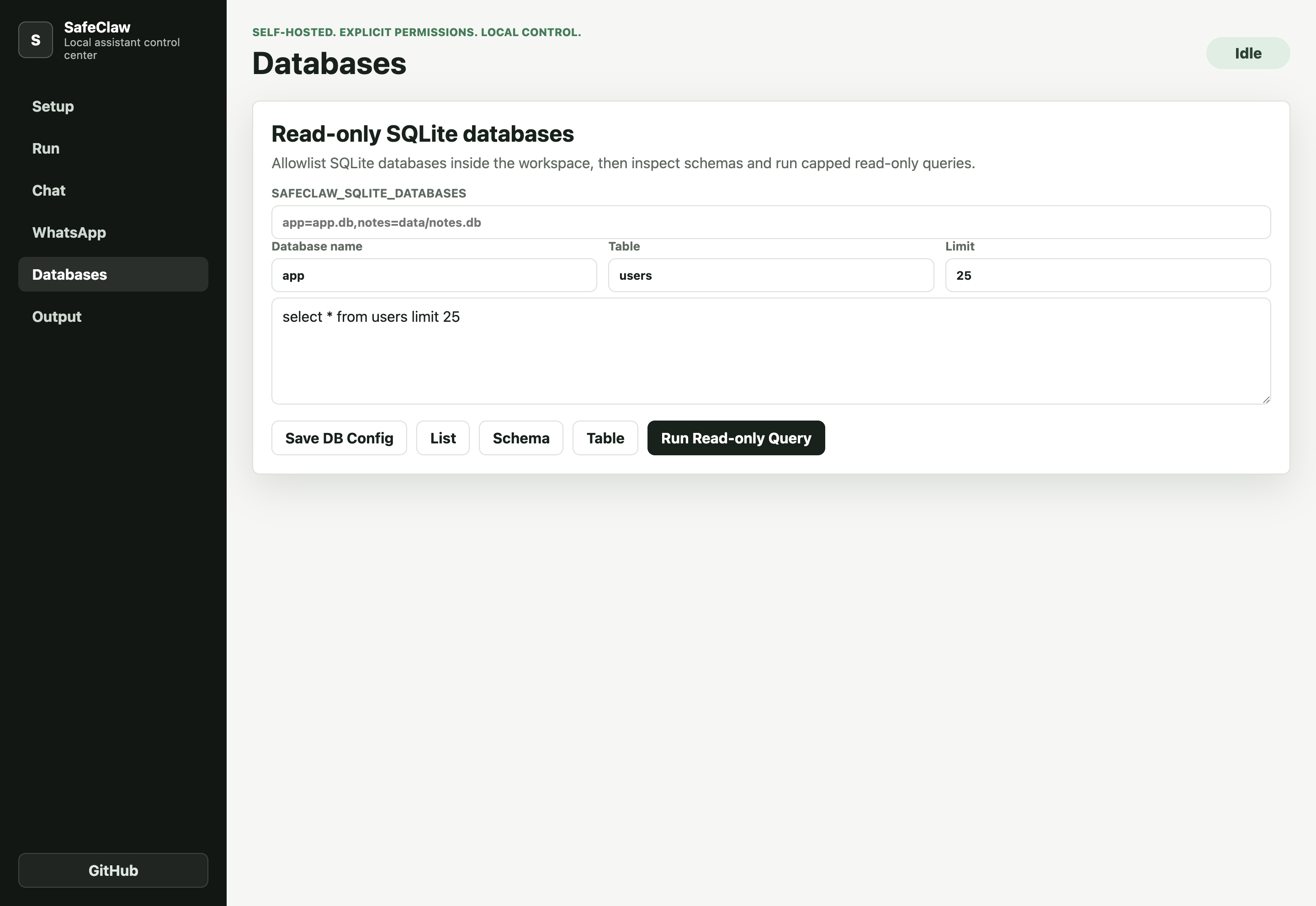Open the Setup page in sidebar

pyautogui.click(x=113, y=106)
